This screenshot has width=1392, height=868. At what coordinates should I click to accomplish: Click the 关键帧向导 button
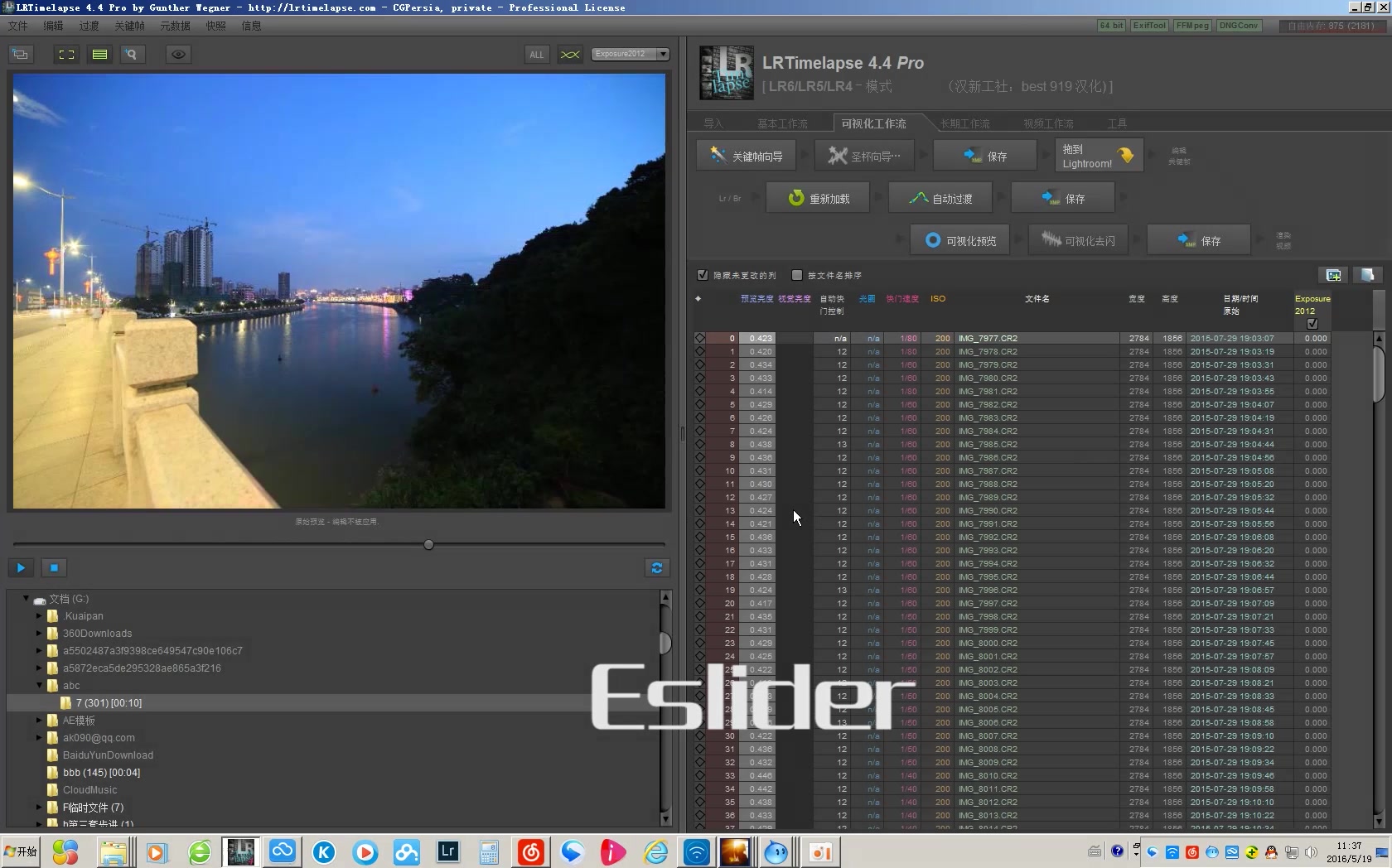[x=746, y=156]
